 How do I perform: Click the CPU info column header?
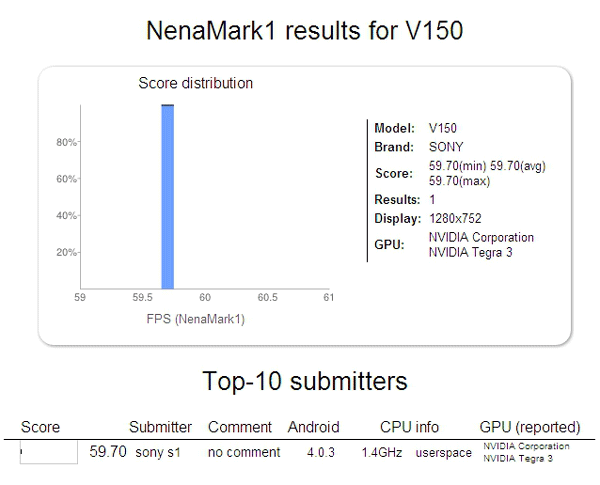(x=409, y=427)
